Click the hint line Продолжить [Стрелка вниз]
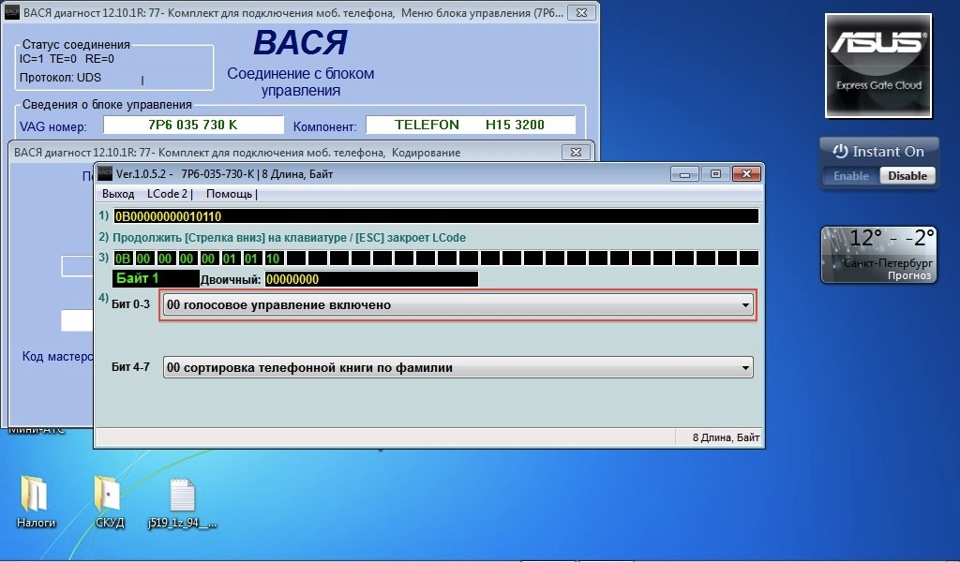960x562 pixels. (x=289, y=238)
